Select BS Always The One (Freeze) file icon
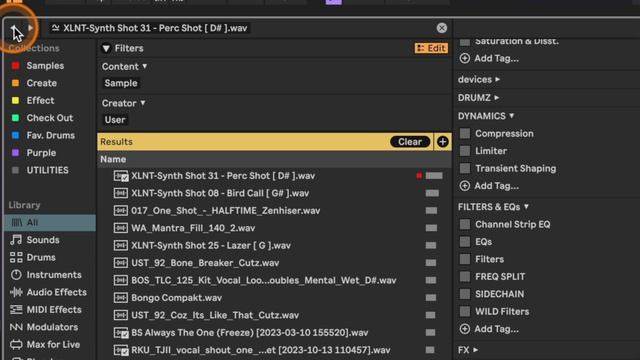The width and height of the screenshot is (640, 360). coord(121,333)
